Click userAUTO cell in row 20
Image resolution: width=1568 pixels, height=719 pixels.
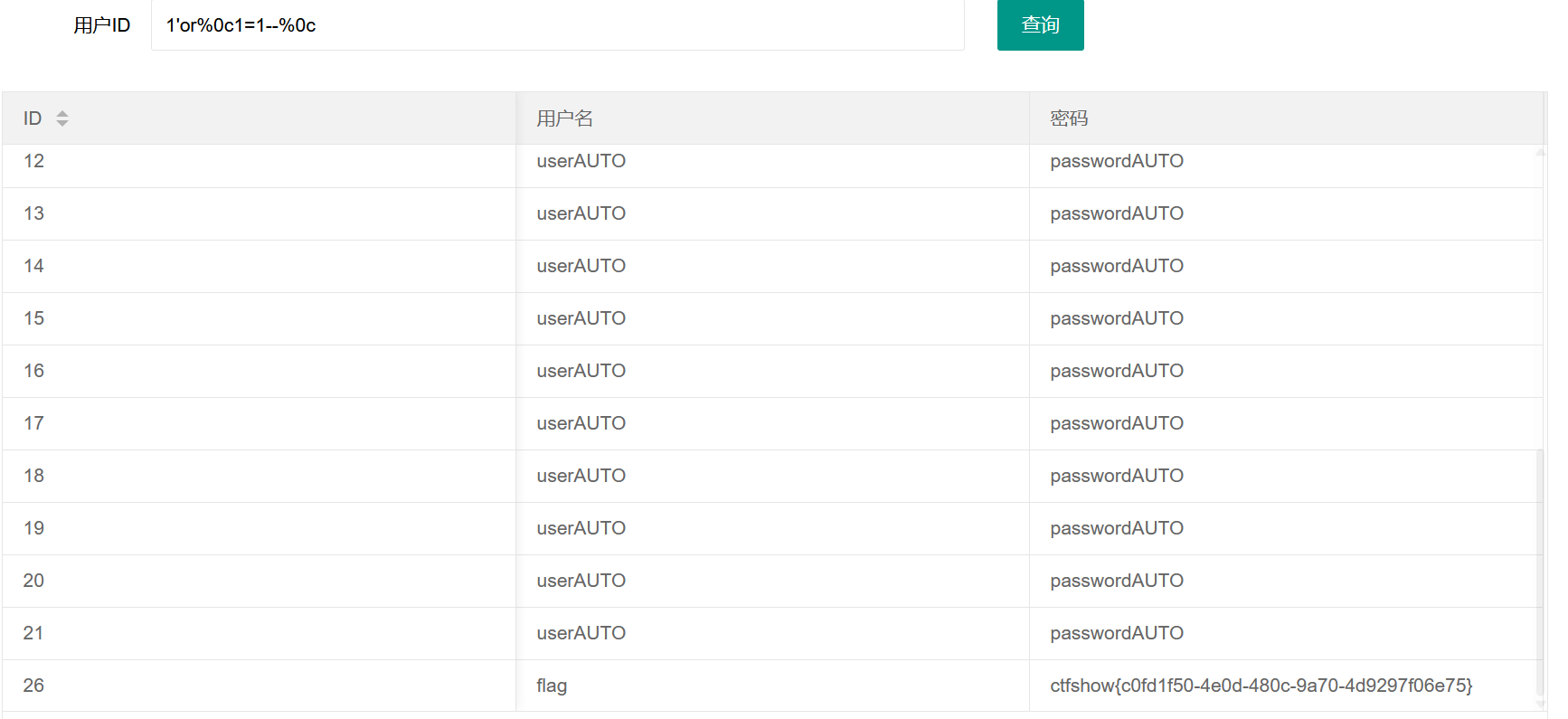click(x=581, y=581)
